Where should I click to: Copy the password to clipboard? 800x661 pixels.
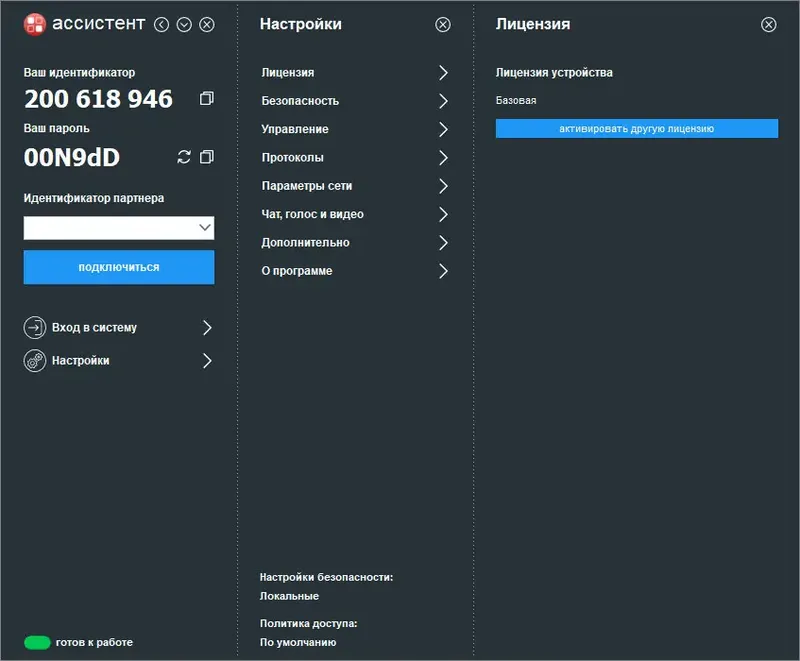(207, 157)
